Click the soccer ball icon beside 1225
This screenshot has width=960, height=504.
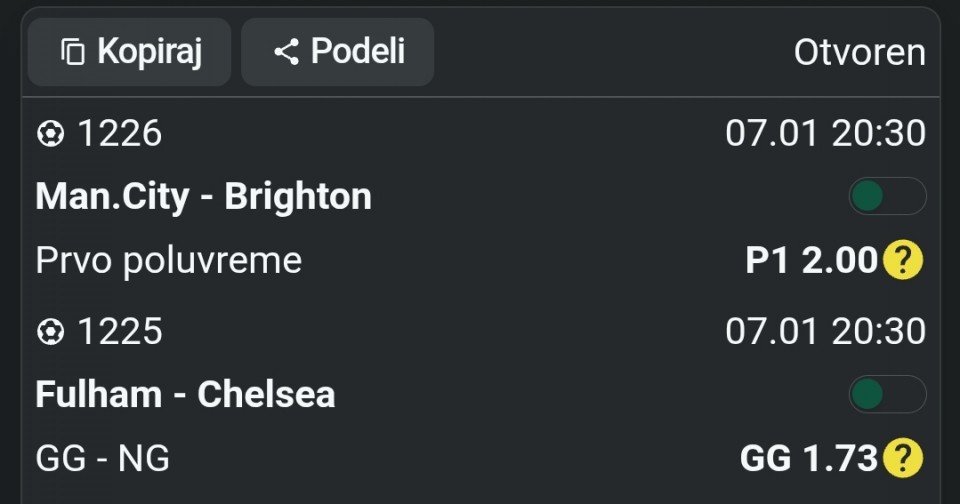(x=49, y=332)
